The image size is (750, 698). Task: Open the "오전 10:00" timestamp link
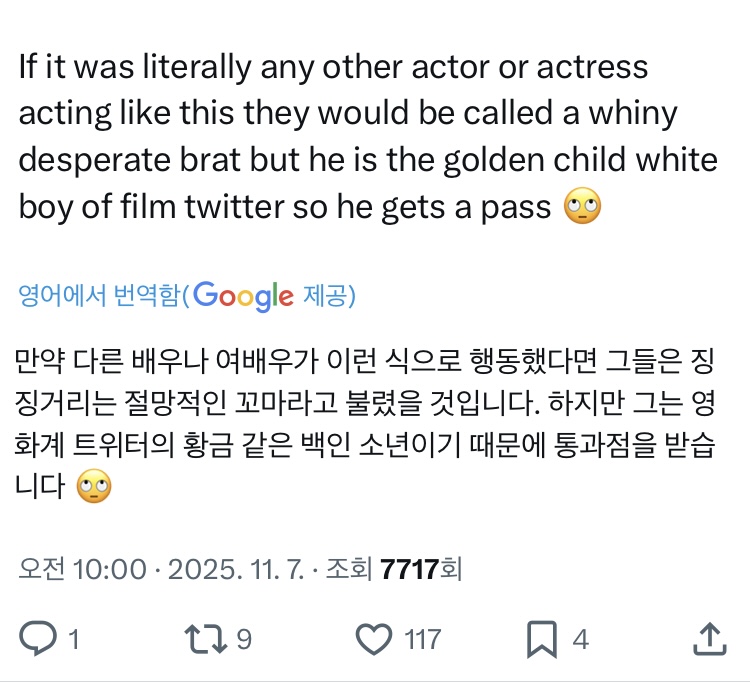click(82, 569)
